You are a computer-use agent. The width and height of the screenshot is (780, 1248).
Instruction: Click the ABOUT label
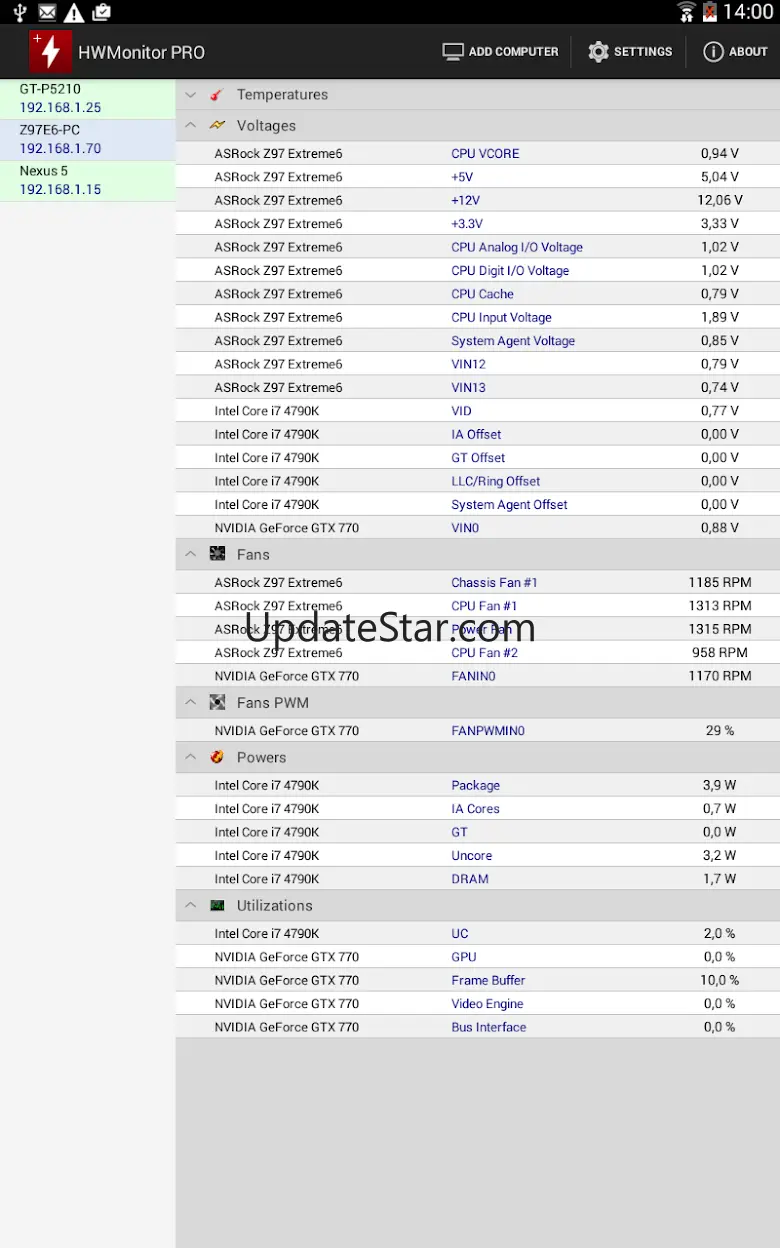click(x=748, y=52)
